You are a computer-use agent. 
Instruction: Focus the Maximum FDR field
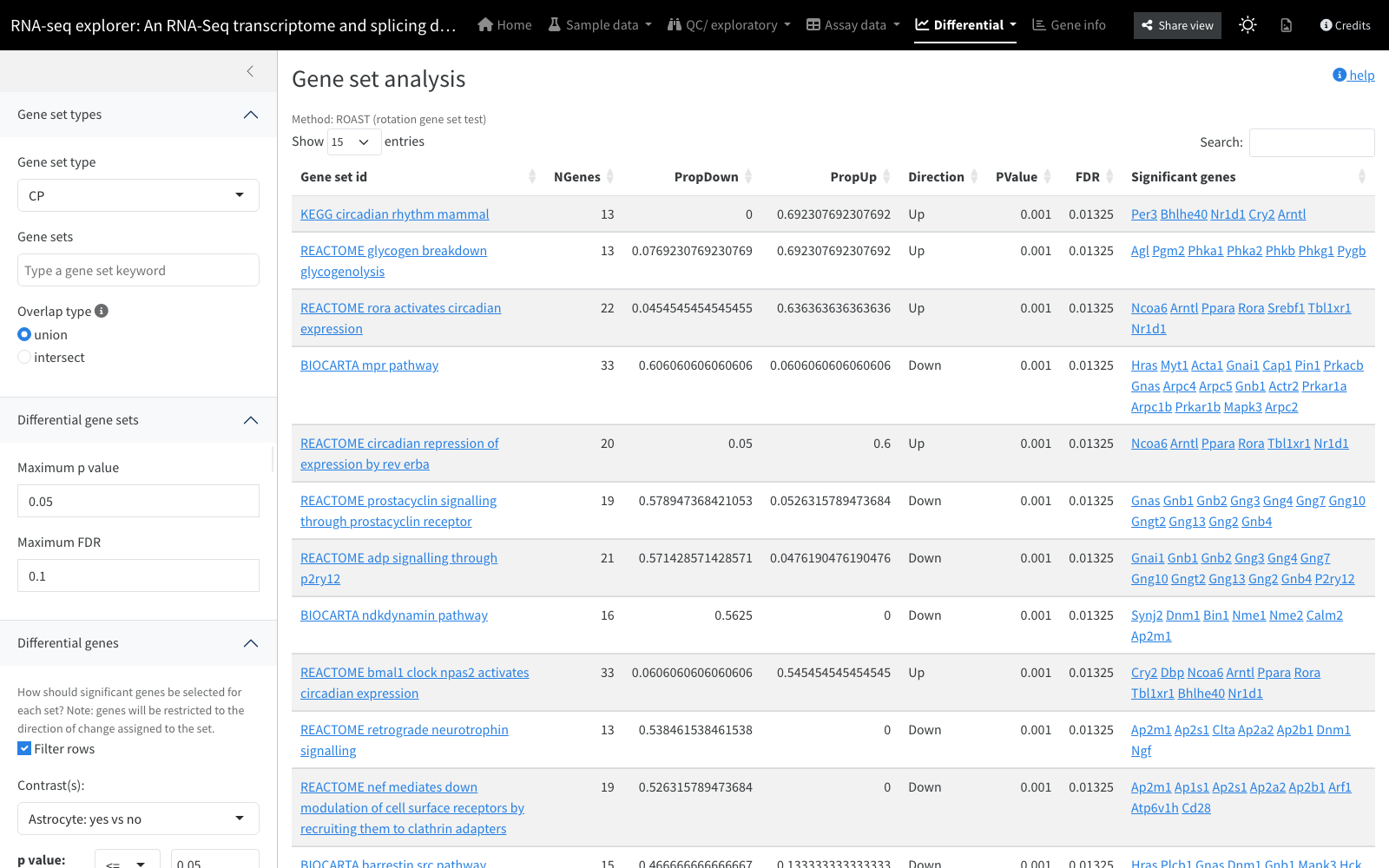(138, 575)
